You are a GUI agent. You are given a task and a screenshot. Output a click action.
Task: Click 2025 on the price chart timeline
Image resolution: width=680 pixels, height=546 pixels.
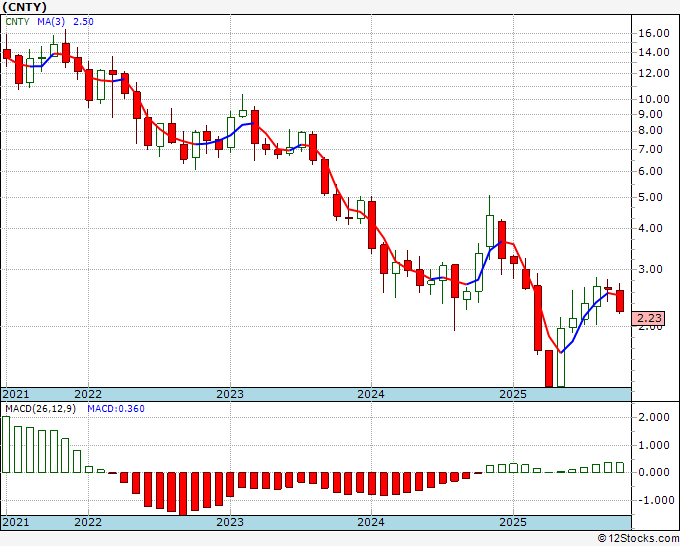tap(513, 394)
